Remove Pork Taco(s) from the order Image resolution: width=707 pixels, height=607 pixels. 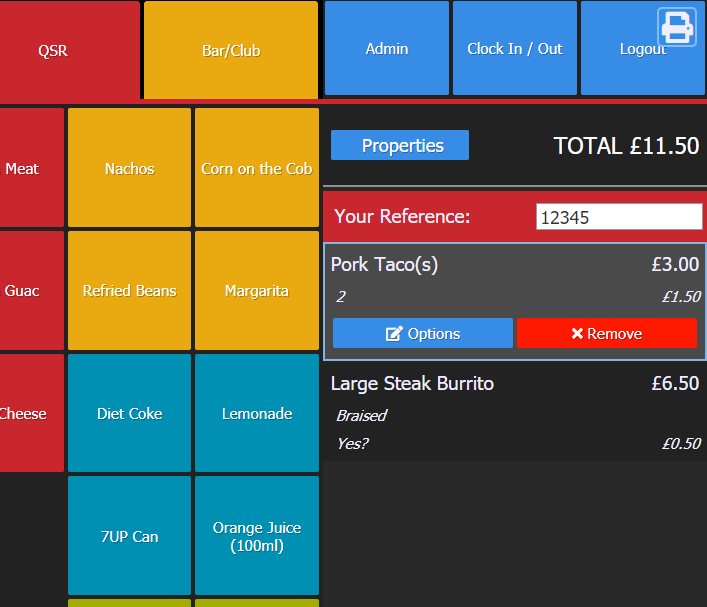[x=607, y=333]
